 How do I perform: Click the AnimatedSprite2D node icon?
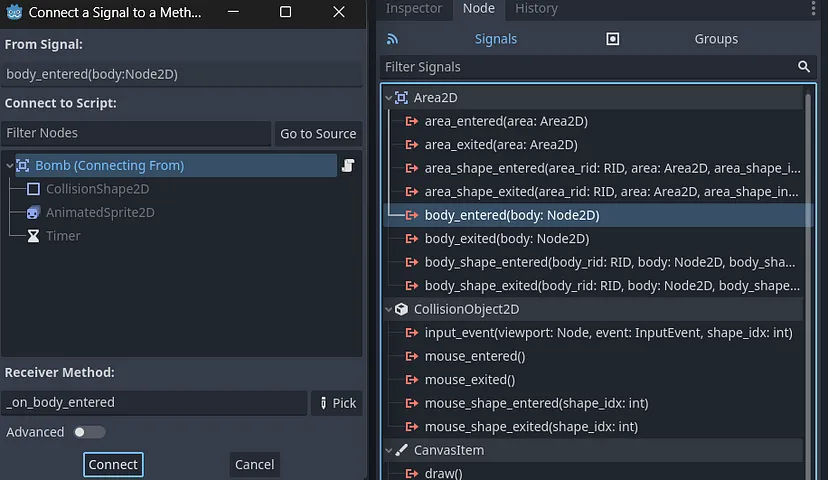point(33,212)
